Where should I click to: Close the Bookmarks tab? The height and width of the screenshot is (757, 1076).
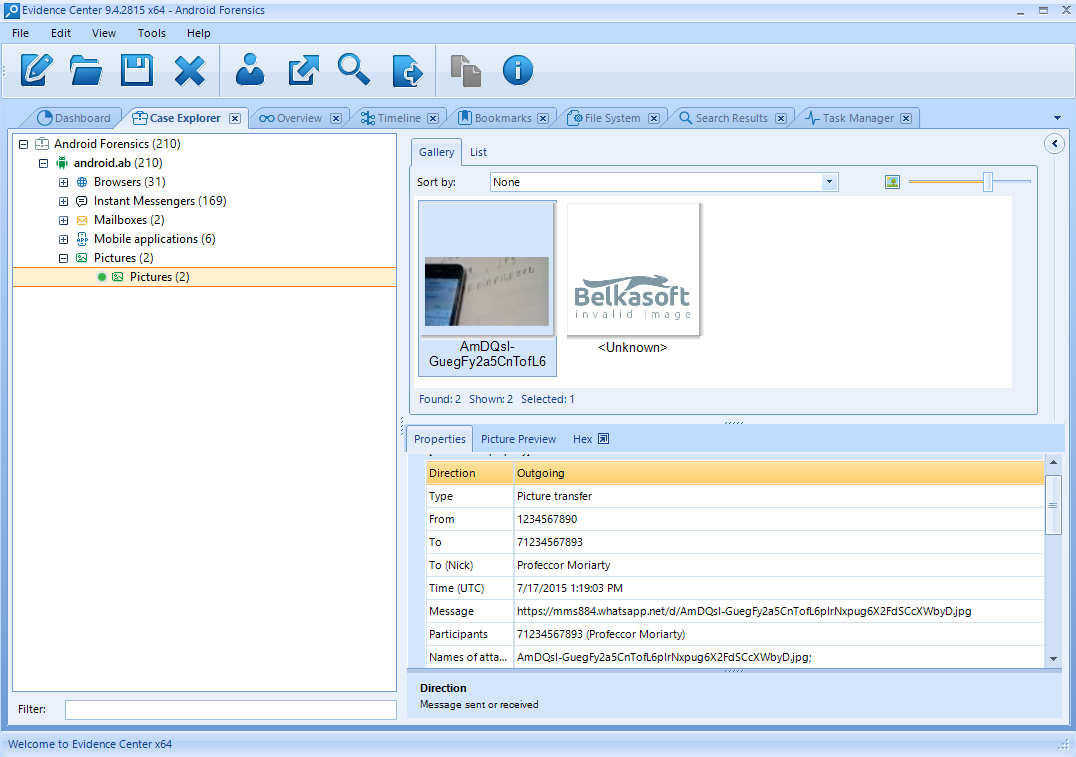[543, 118]
